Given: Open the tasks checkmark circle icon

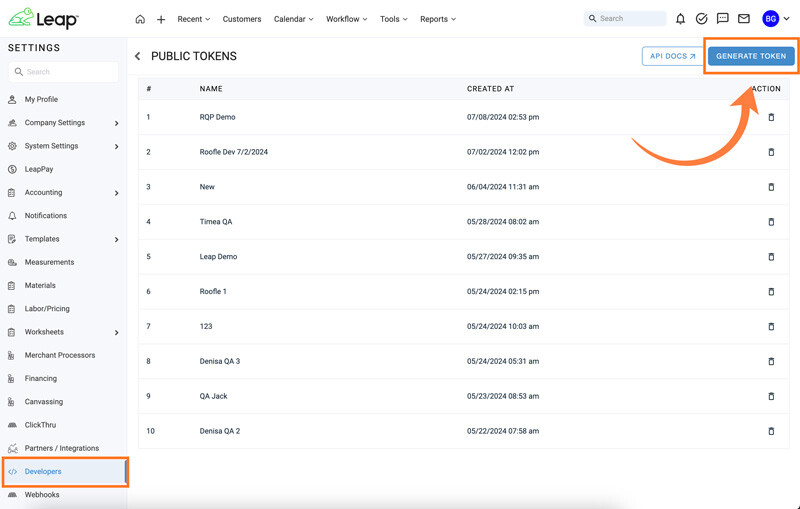Looking at the screenshot, I should pyautogui.click(x=702, y=19).
